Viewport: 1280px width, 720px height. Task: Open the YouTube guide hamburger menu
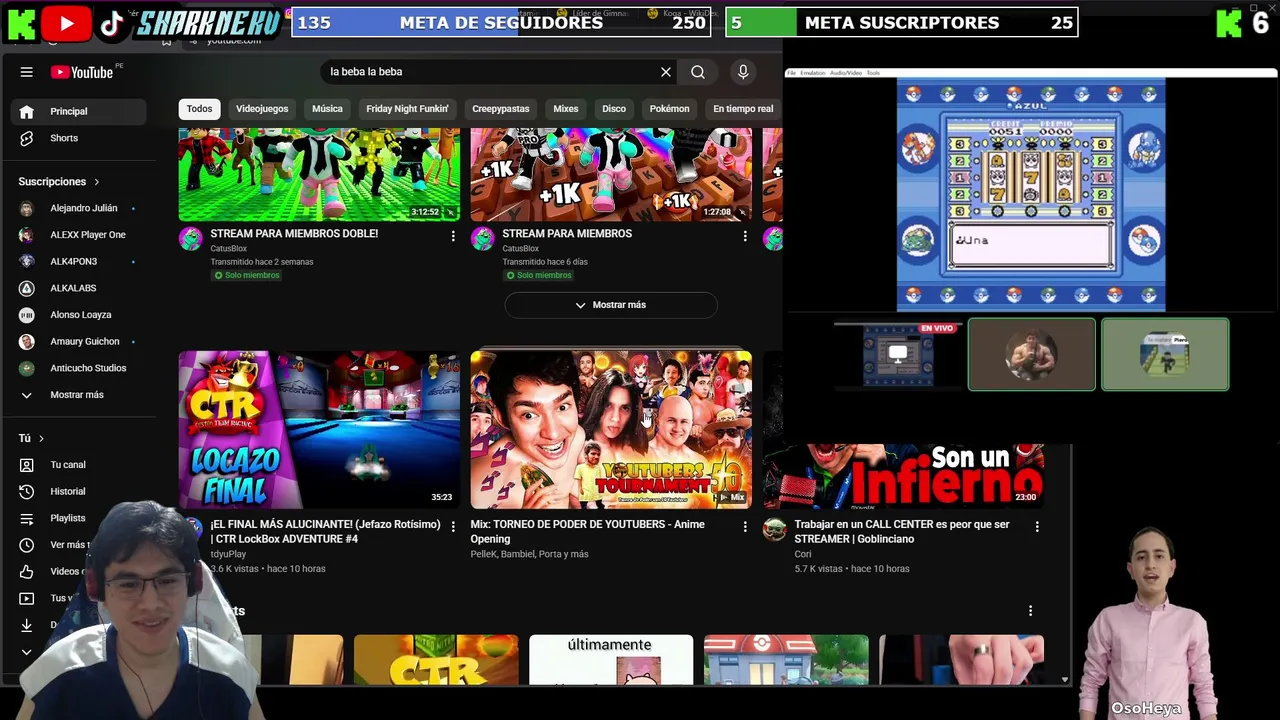(x=27, y=72)
